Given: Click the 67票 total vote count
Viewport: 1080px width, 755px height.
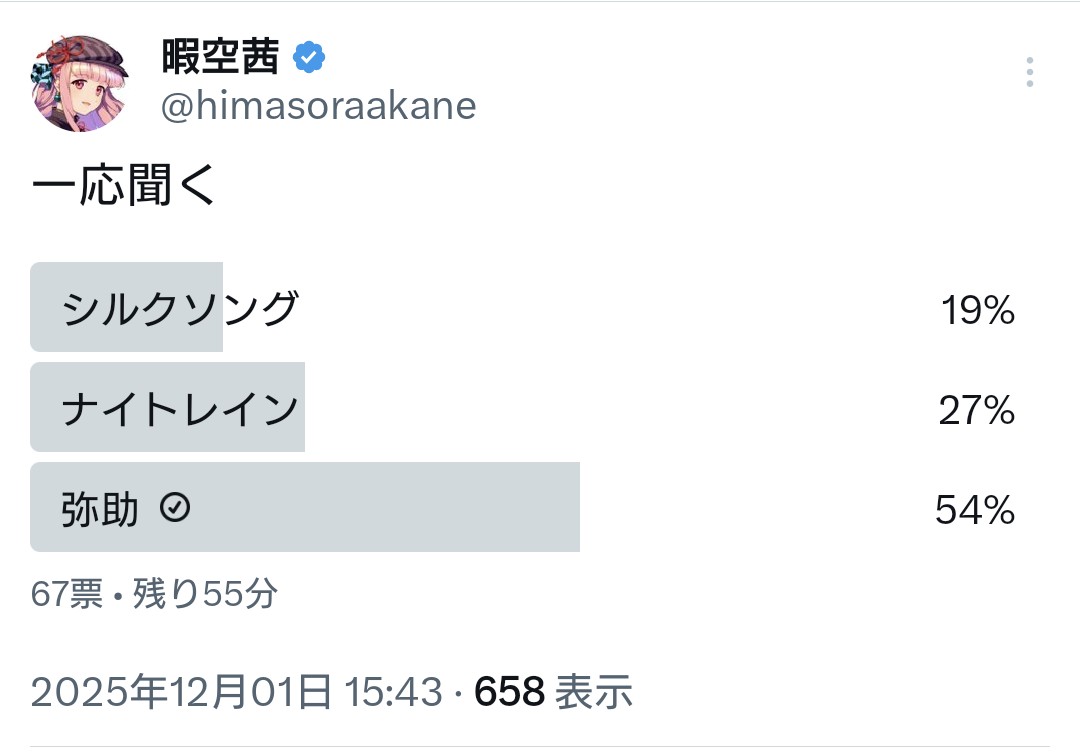Looking at the screenshot, I should point(66,595).
